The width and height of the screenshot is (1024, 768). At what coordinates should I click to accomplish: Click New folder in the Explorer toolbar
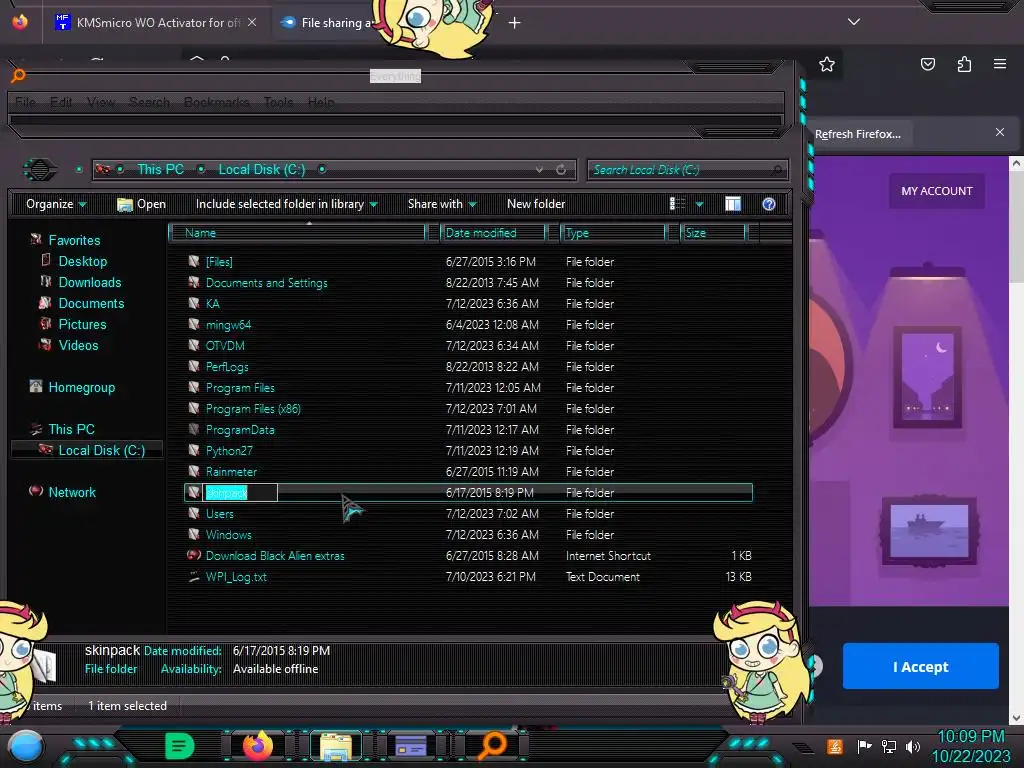pos(536,204)
